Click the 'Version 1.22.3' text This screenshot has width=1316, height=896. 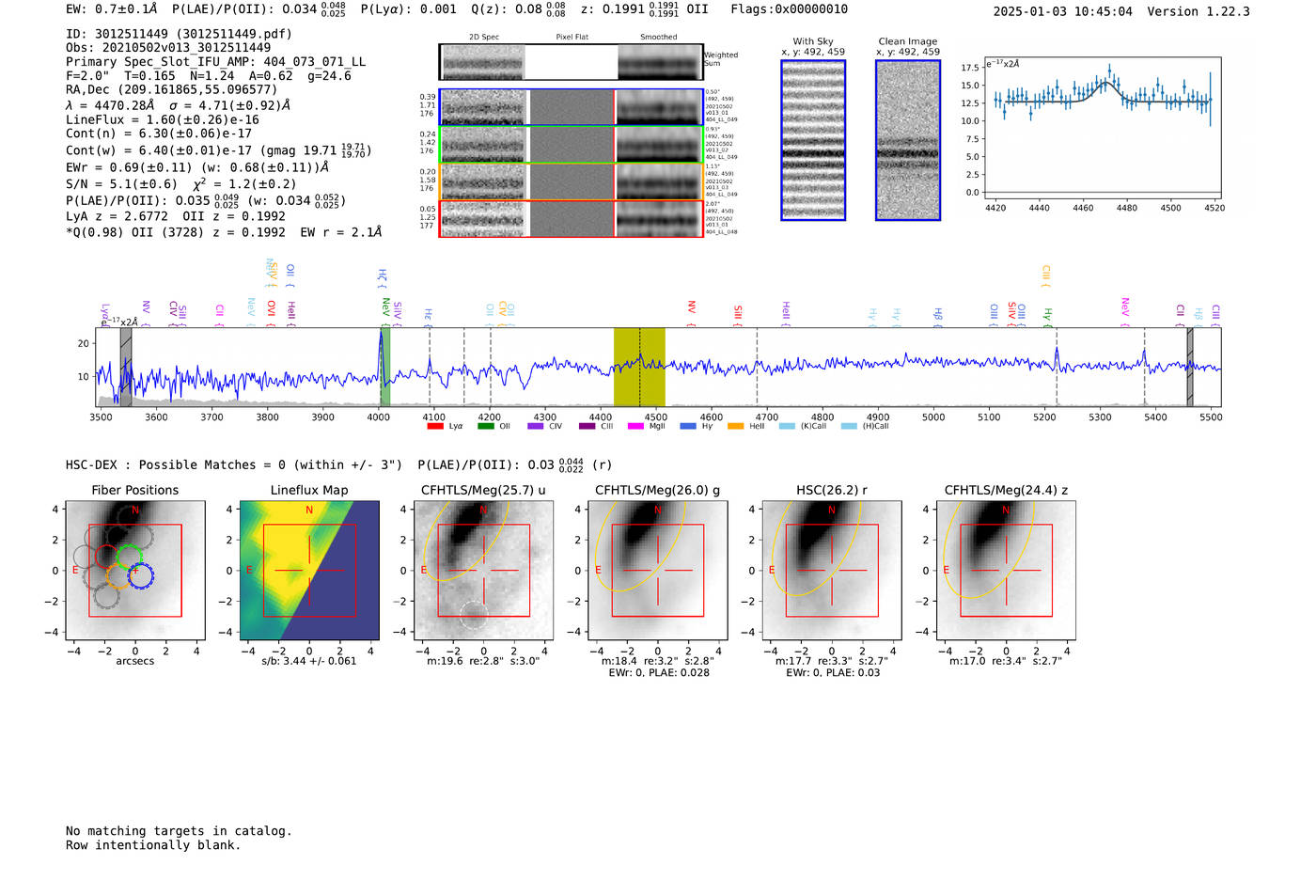coord(1198,11)
